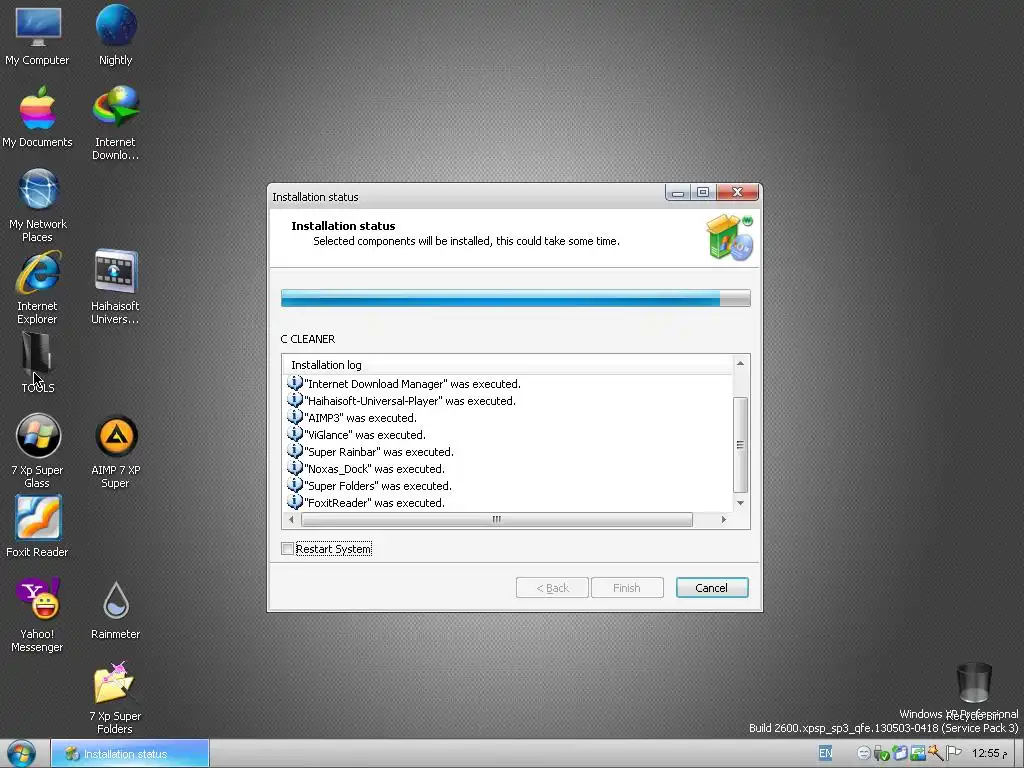The width and height of the screenshot is (1024, 768).
Task: Select the My Network Places icon
Action: [x=37, y=206]
